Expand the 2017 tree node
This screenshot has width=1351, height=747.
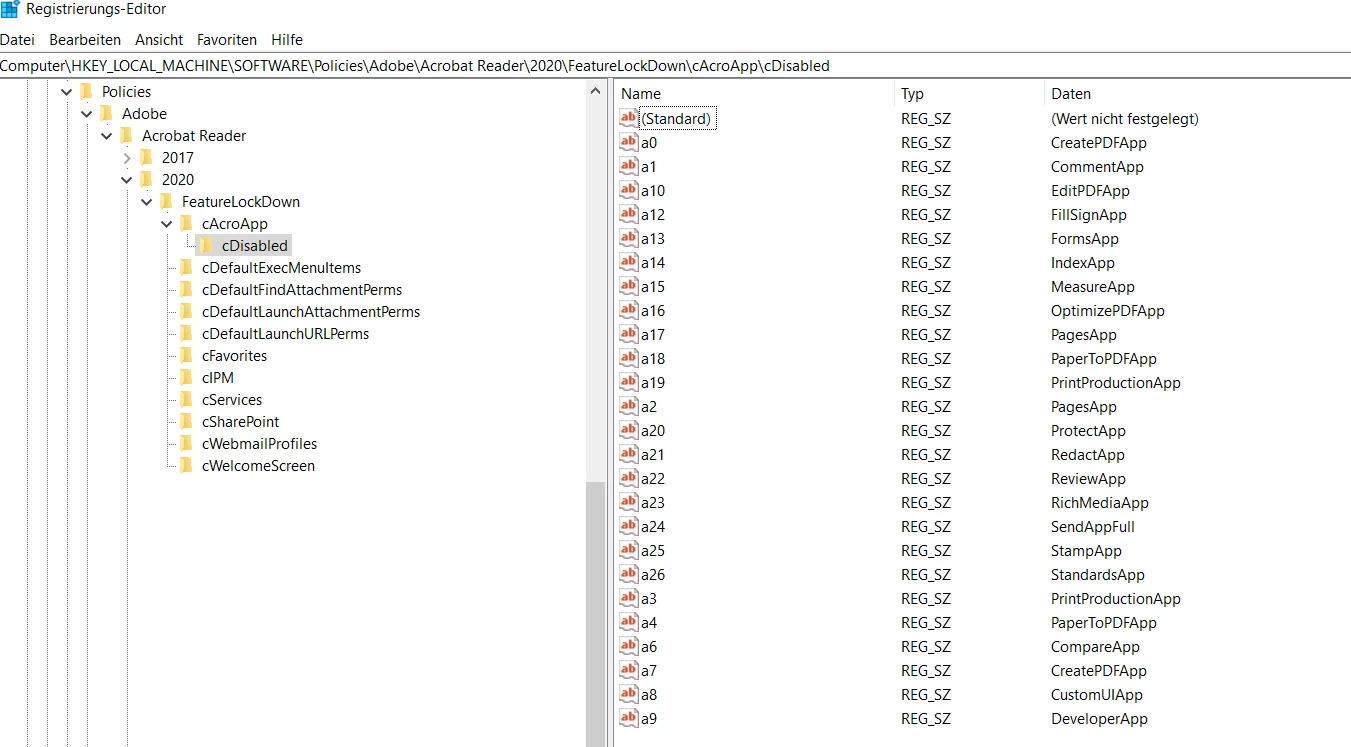pyautogui.click(x=127, y=158)
